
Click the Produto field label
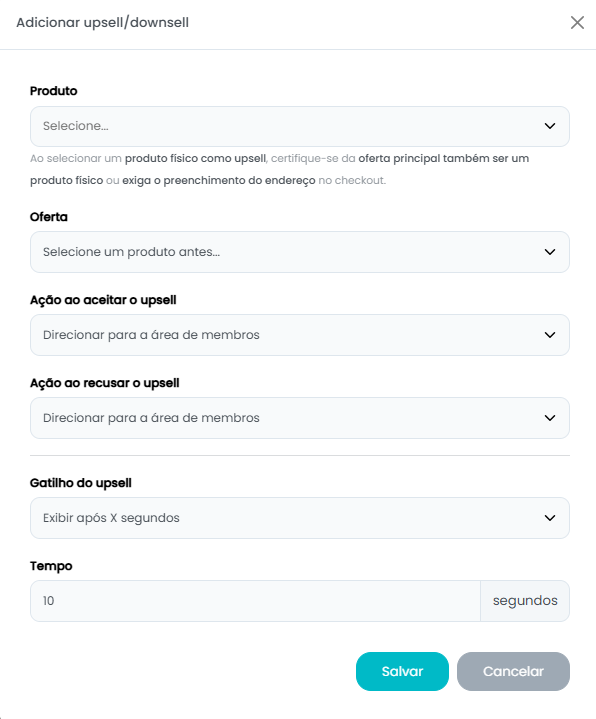(54, 91)
